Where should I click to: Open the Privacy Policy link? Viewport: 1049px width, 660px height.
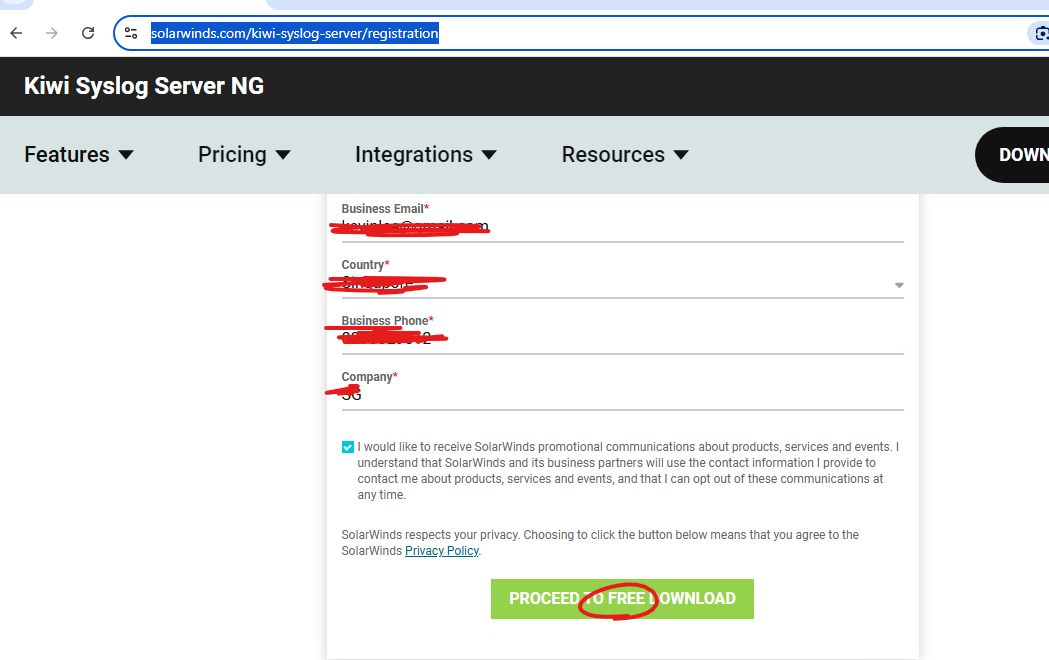click(x=442, y=551)
